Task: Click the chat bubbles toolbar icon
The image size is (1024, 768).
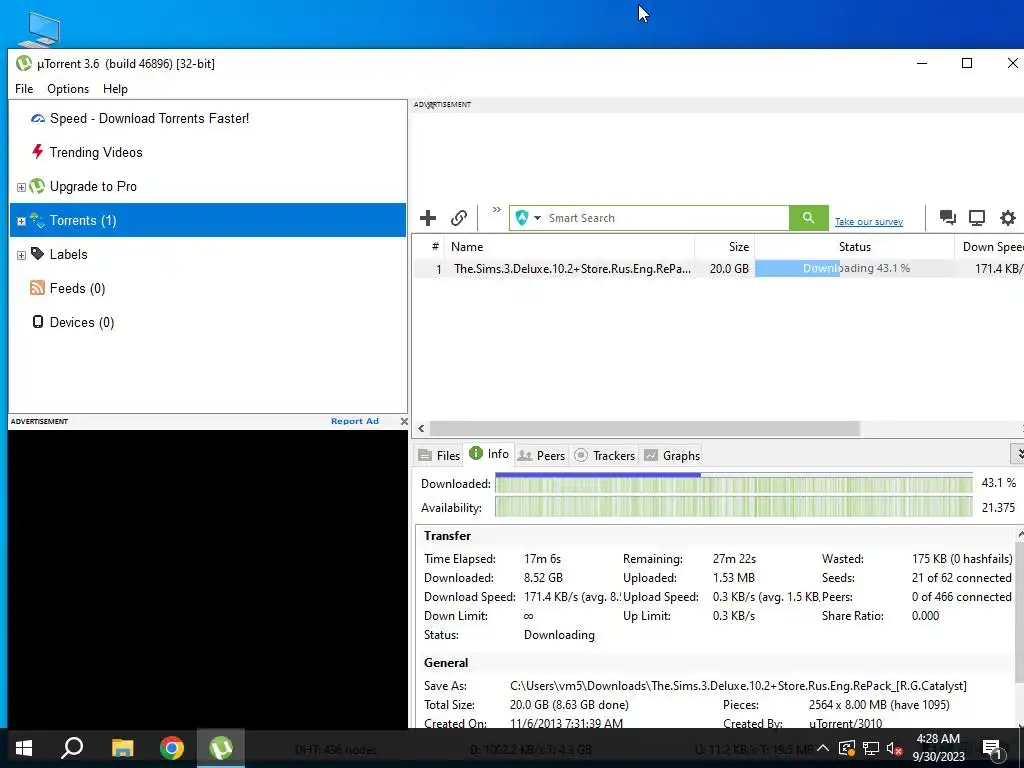Action: pos(948,217)
